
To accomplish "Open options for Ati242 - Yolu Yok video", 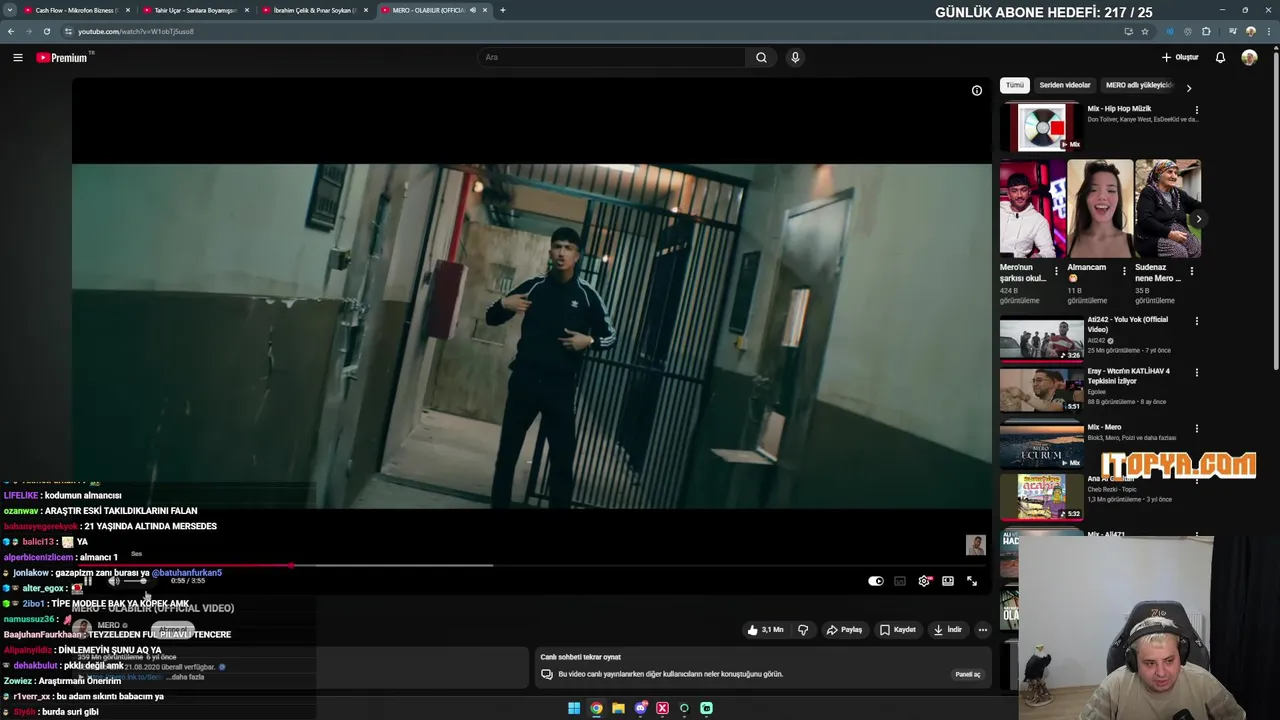I will pyautogui.click(x=1197, y=321).
